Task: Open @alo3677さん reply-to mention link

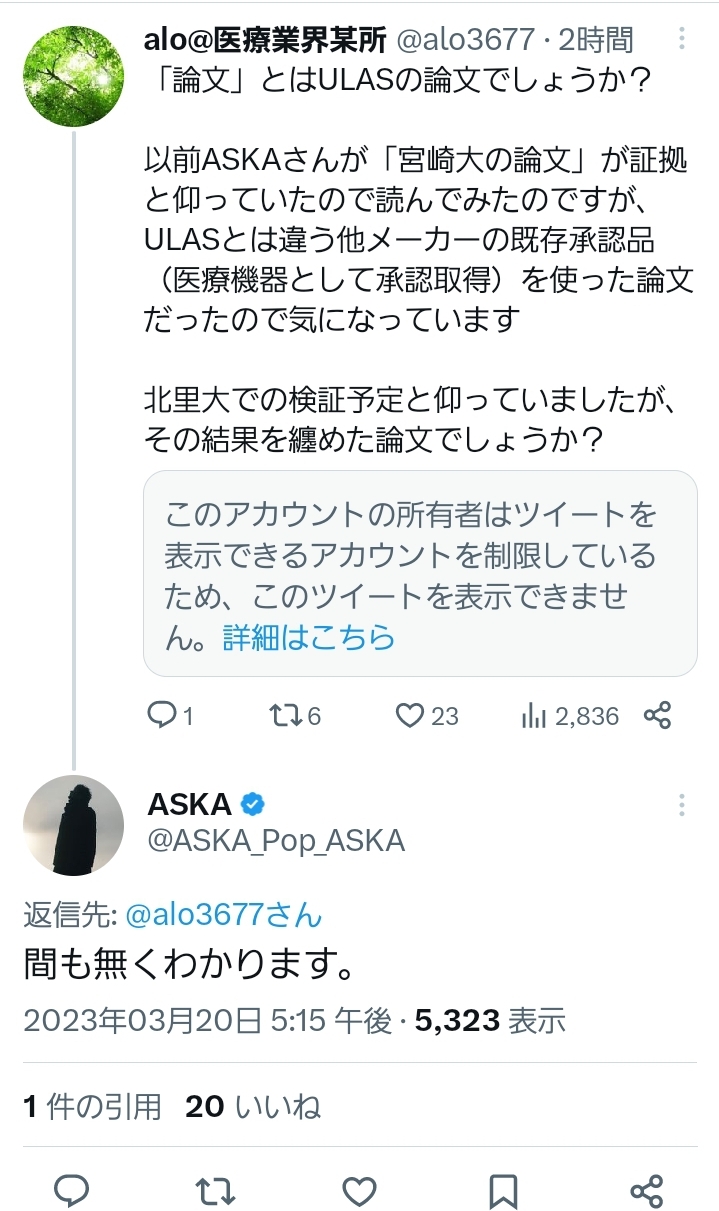Action: coord(222,914)
